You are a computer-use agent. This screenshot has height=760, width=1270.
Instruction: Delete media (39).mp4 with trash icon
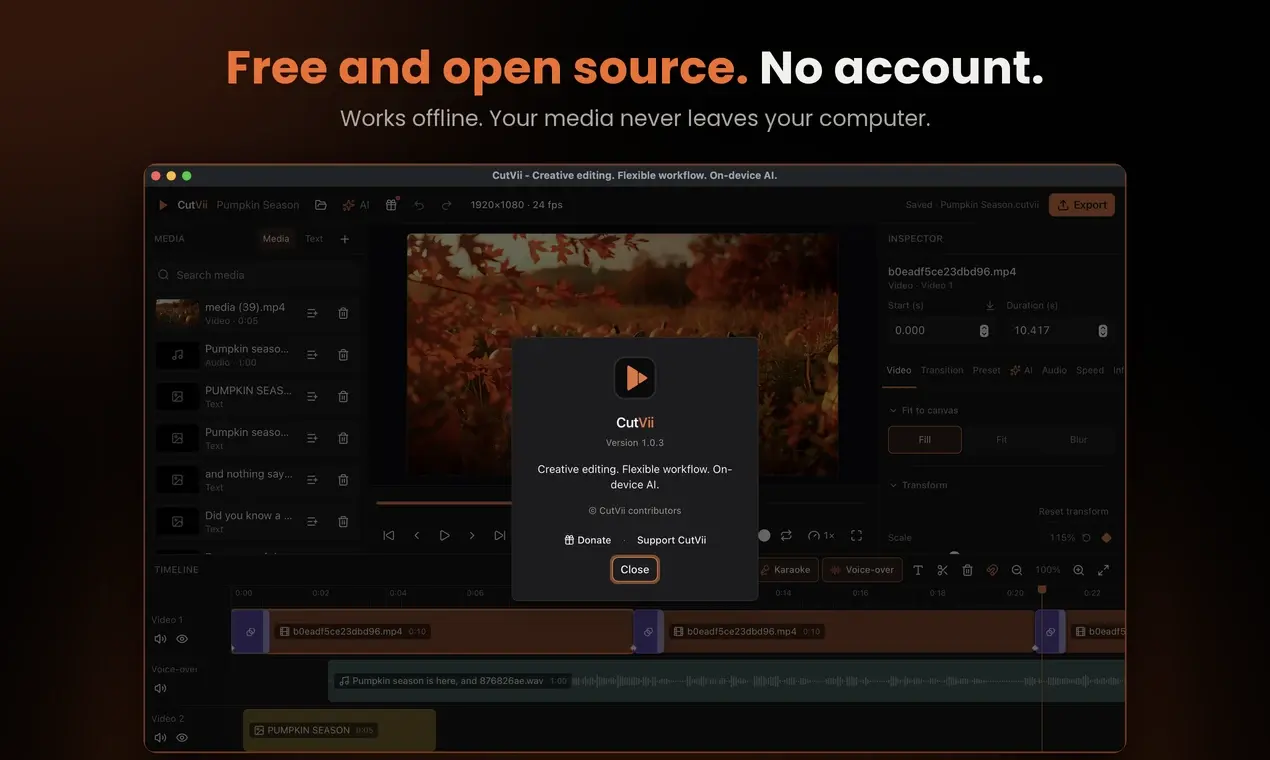click(343, 313)
